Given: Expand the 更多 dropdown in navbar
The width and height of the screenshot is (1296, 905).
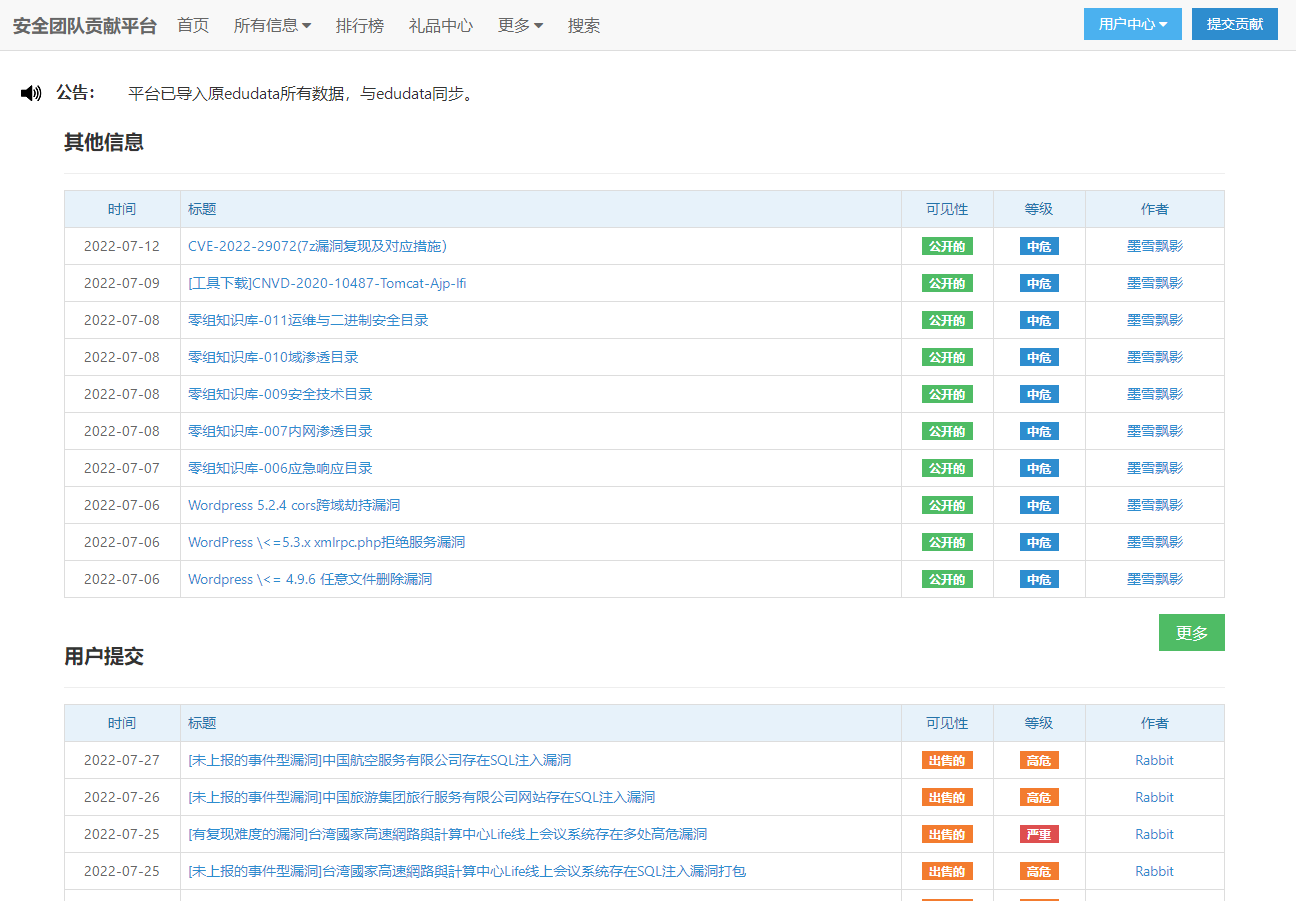Looking at the screenshot, I should [x=520, y=25].
